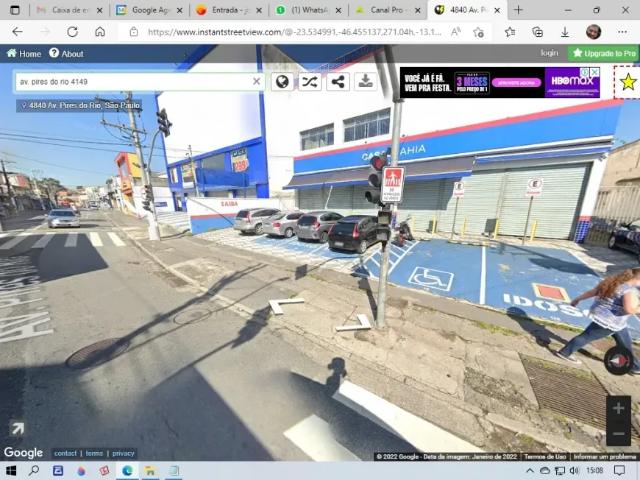The width and height of the screenshot is (640, 480).
Task: Click the Google logo in the panorama
Action: pyautogui.click(x=23, y=452)
